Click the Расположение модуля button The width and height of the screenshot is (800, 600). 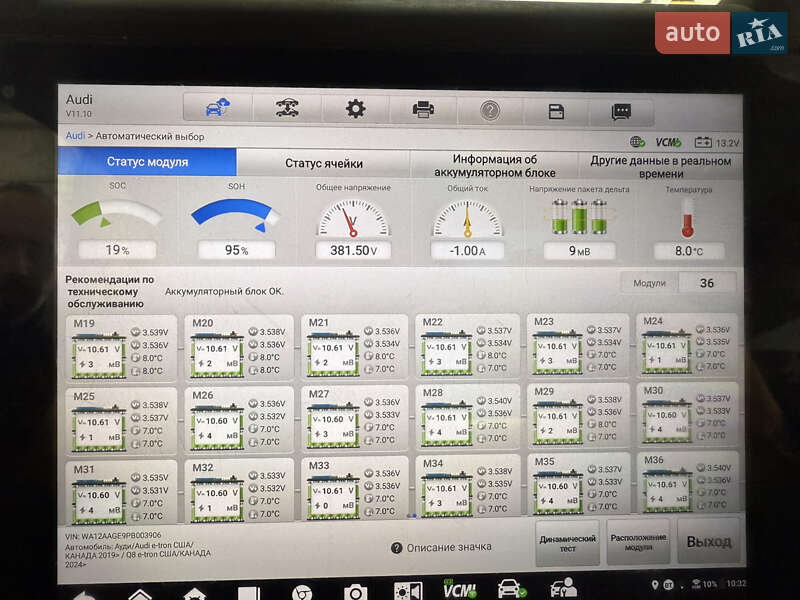coord(638,542)
